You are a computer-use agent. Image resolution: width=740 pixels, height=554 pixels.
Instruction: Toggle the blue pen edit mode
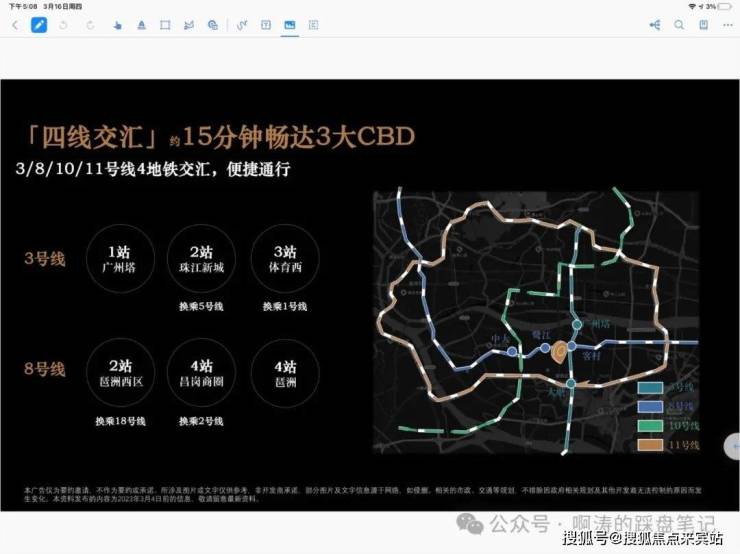point(39,25)
